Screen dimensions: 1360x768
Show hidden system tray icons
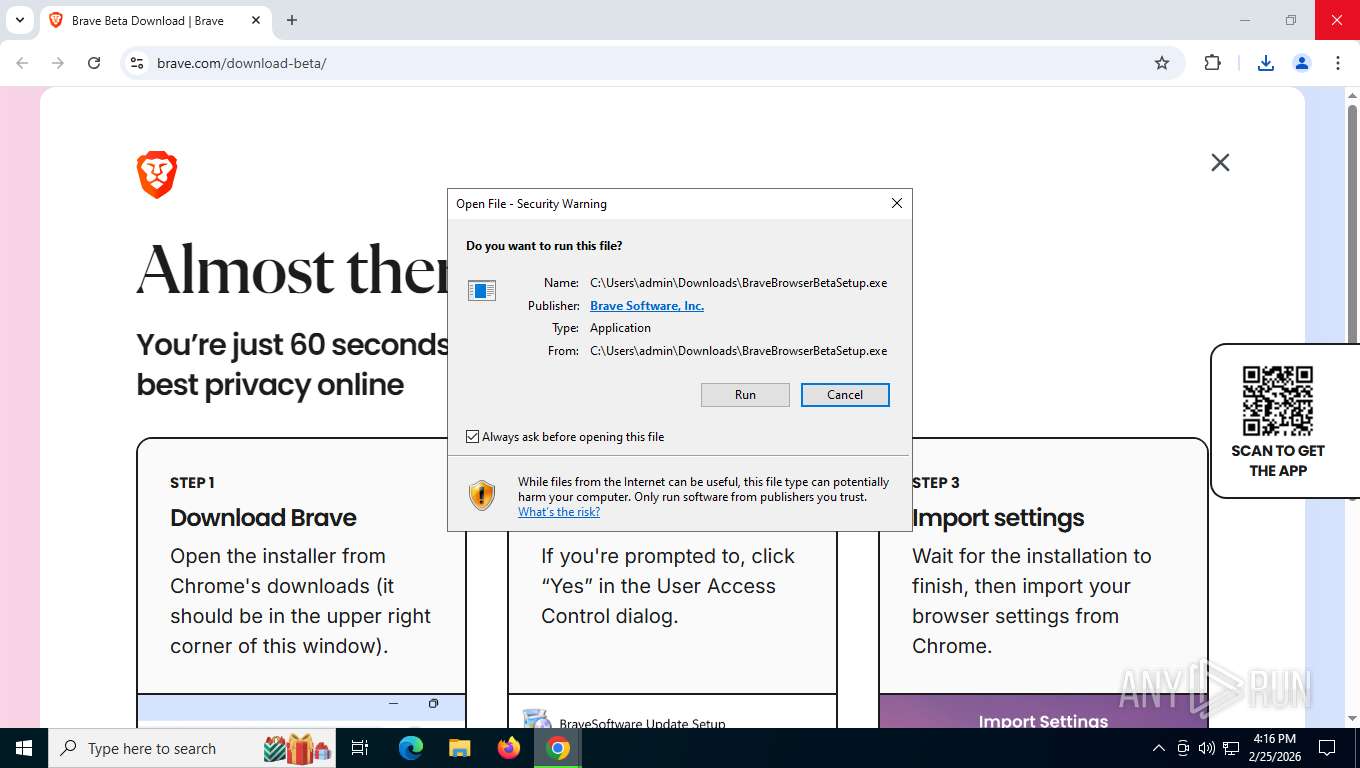(x=1159, y=748)
